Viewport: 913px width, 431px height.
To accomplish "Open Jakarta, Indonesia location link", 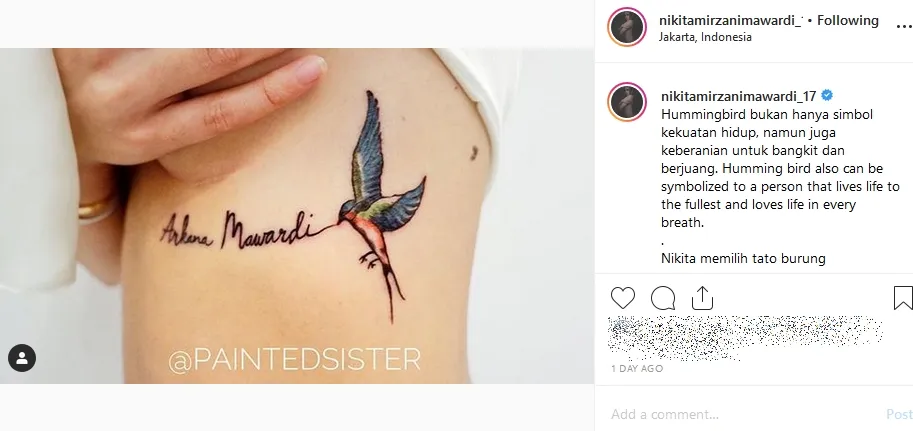I will (705, 37).
